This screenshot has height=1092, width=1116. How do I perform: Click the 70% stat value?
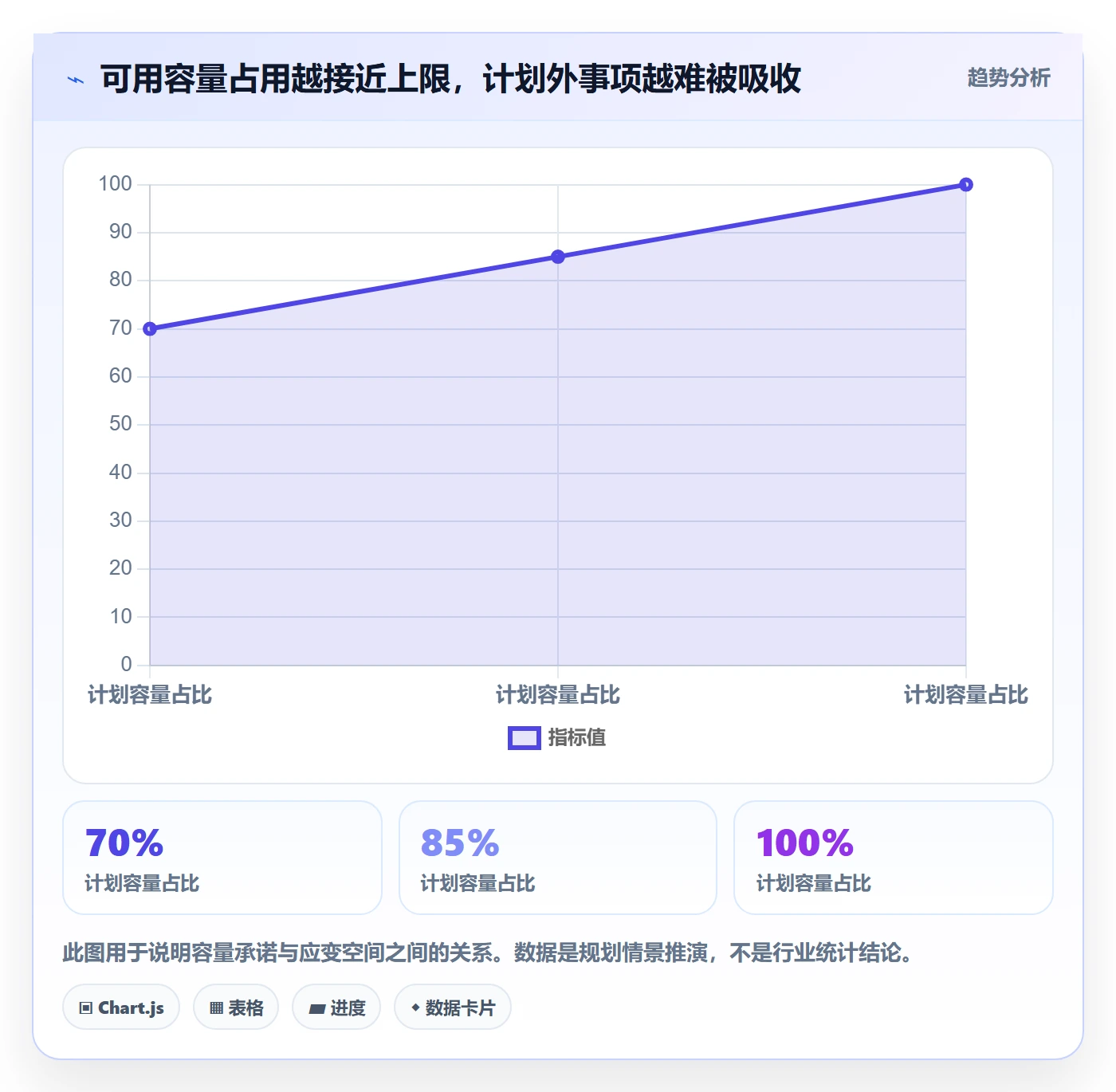point(124,843)
